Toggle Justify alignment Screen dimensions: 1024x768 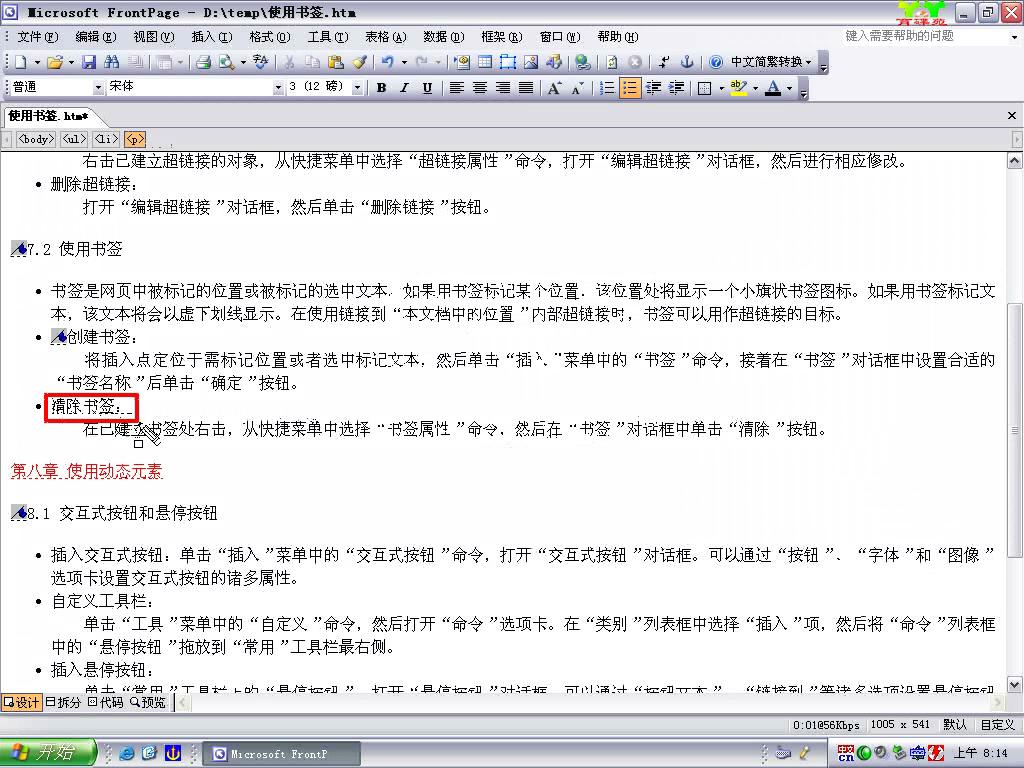coord(526,88)
